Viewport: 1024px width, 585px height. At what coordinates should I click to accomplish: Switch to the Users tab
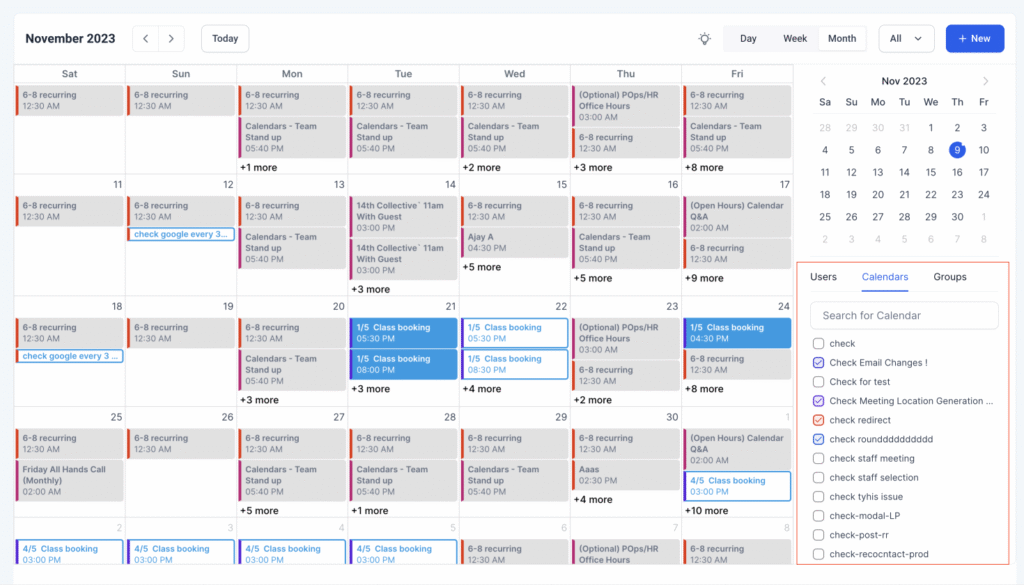[x=823, y=277]
